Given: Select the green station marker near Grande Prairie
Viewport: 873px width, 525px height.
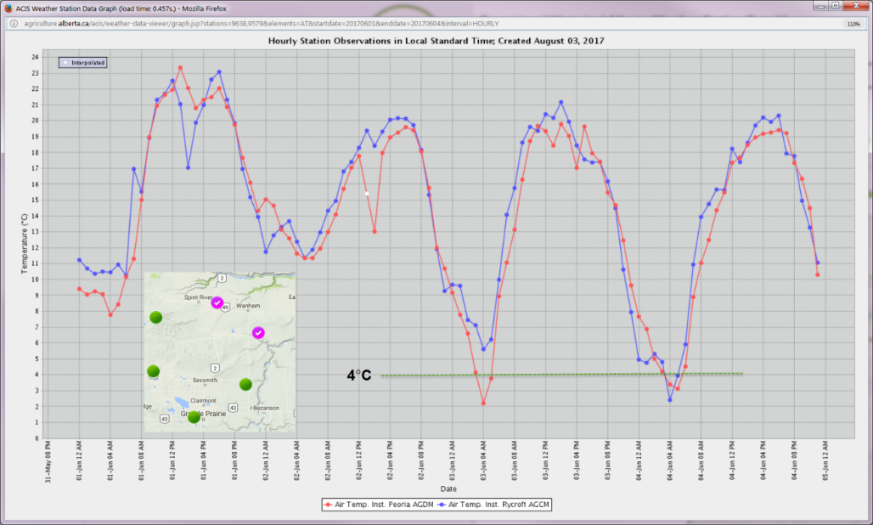Looking at the screenshot, I should pyautogui.click(x=194, y=416).
